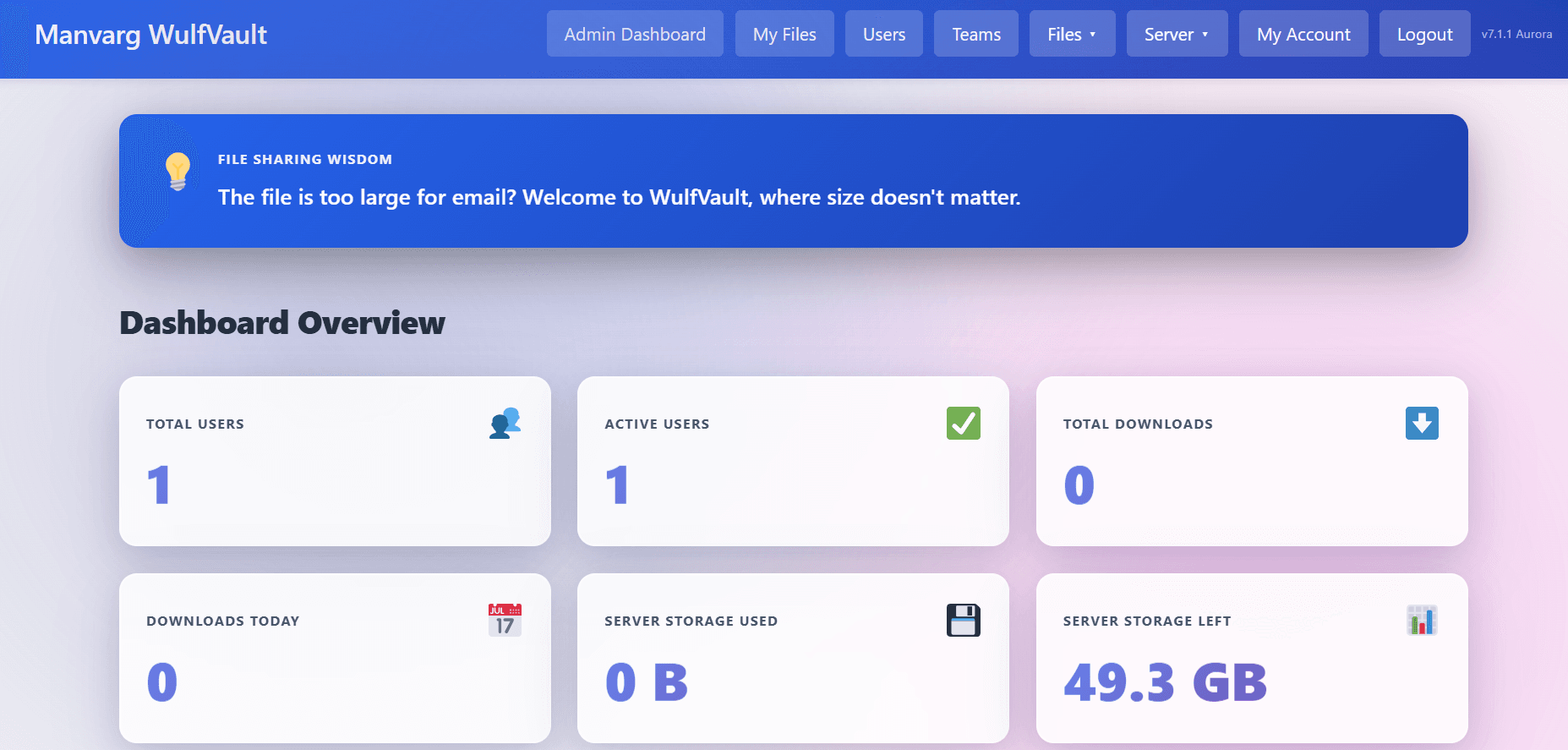The height and width of the screenshot is (750, 1568).
Task: Click the Active Users label
Action: [x=657, y=424]
